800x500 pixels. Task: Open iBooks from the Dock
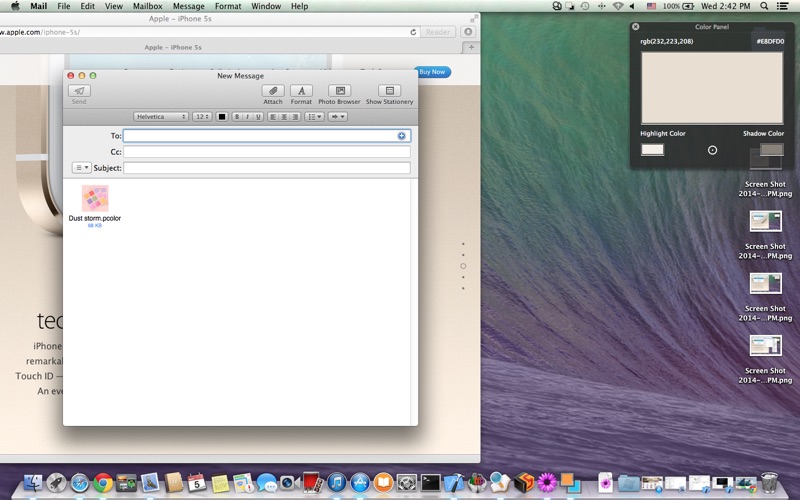[x=383, y=482]
